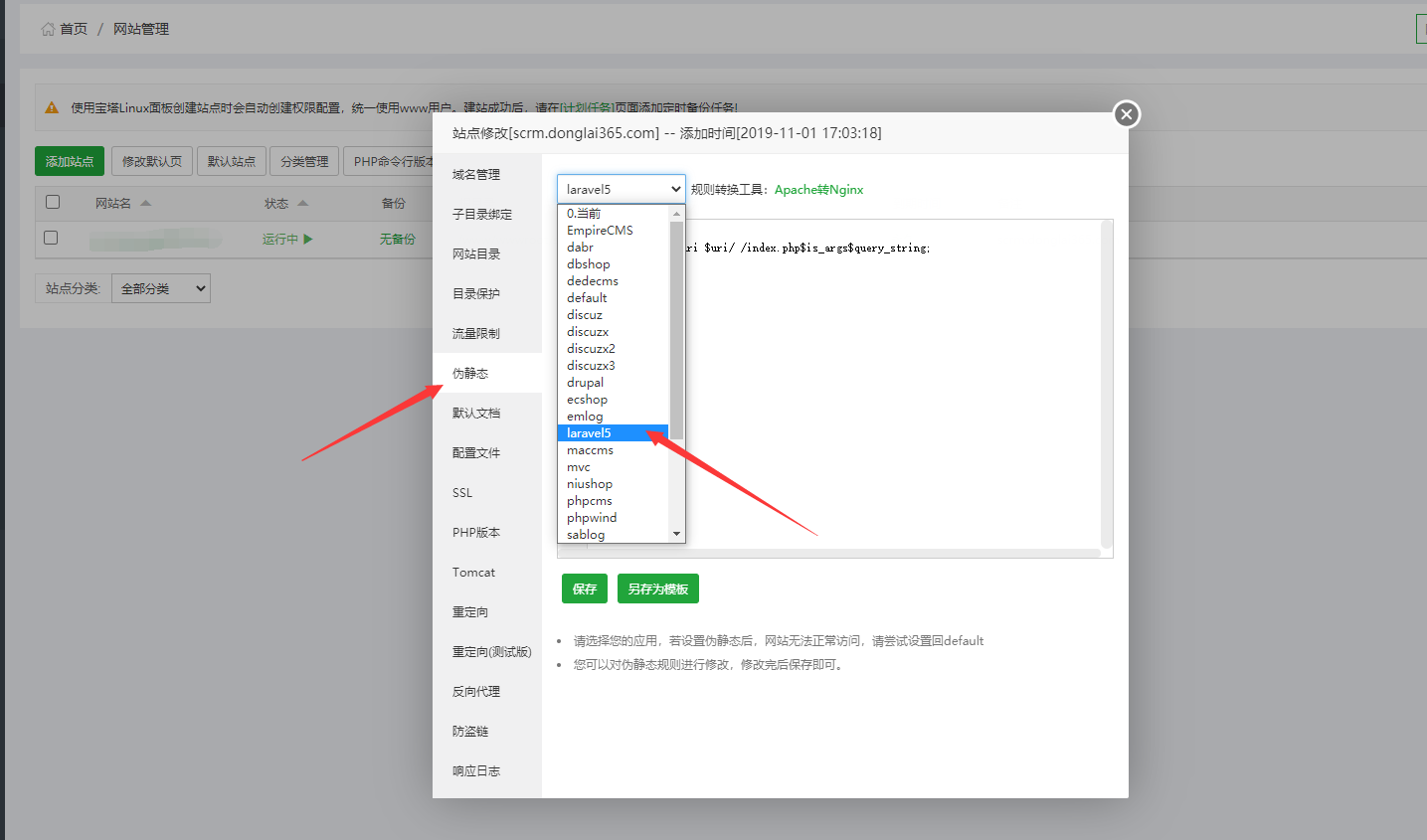Screen dimensions: 1427x840
Task: Click 运行中 status link
Action: [280, 240]
